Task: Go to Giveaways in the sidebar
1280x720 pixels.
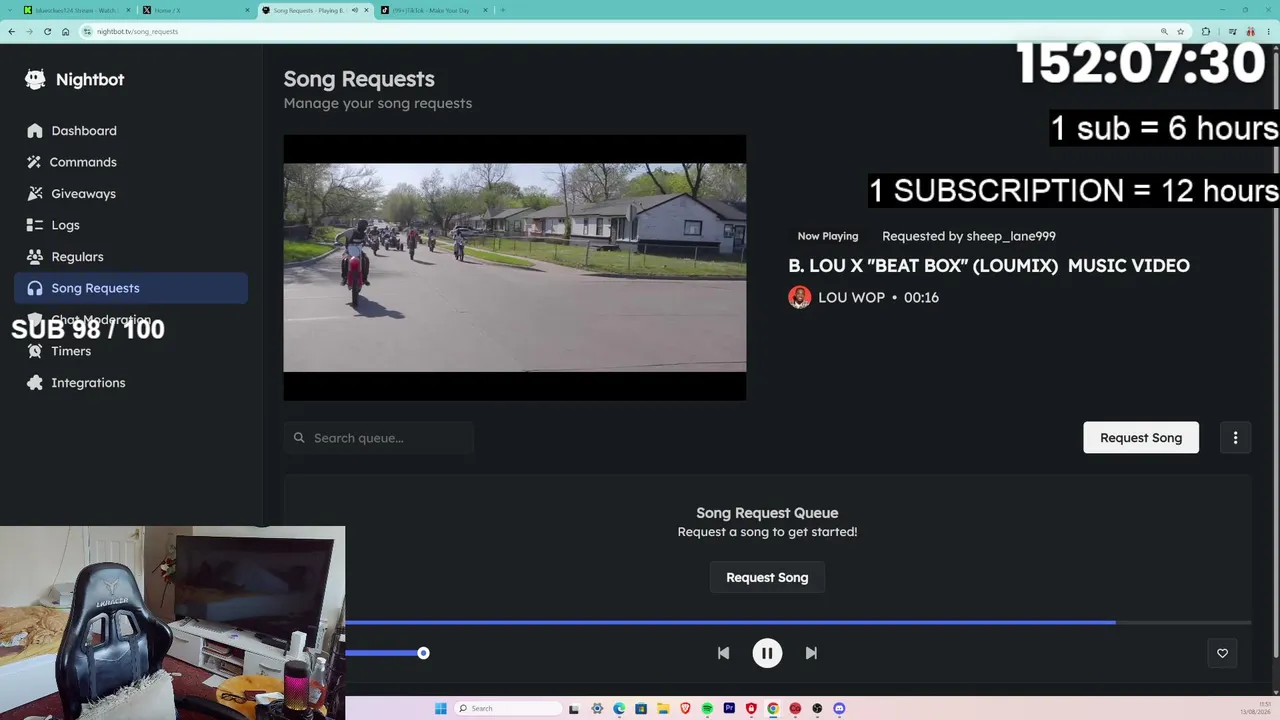Action: click(131, 194)
